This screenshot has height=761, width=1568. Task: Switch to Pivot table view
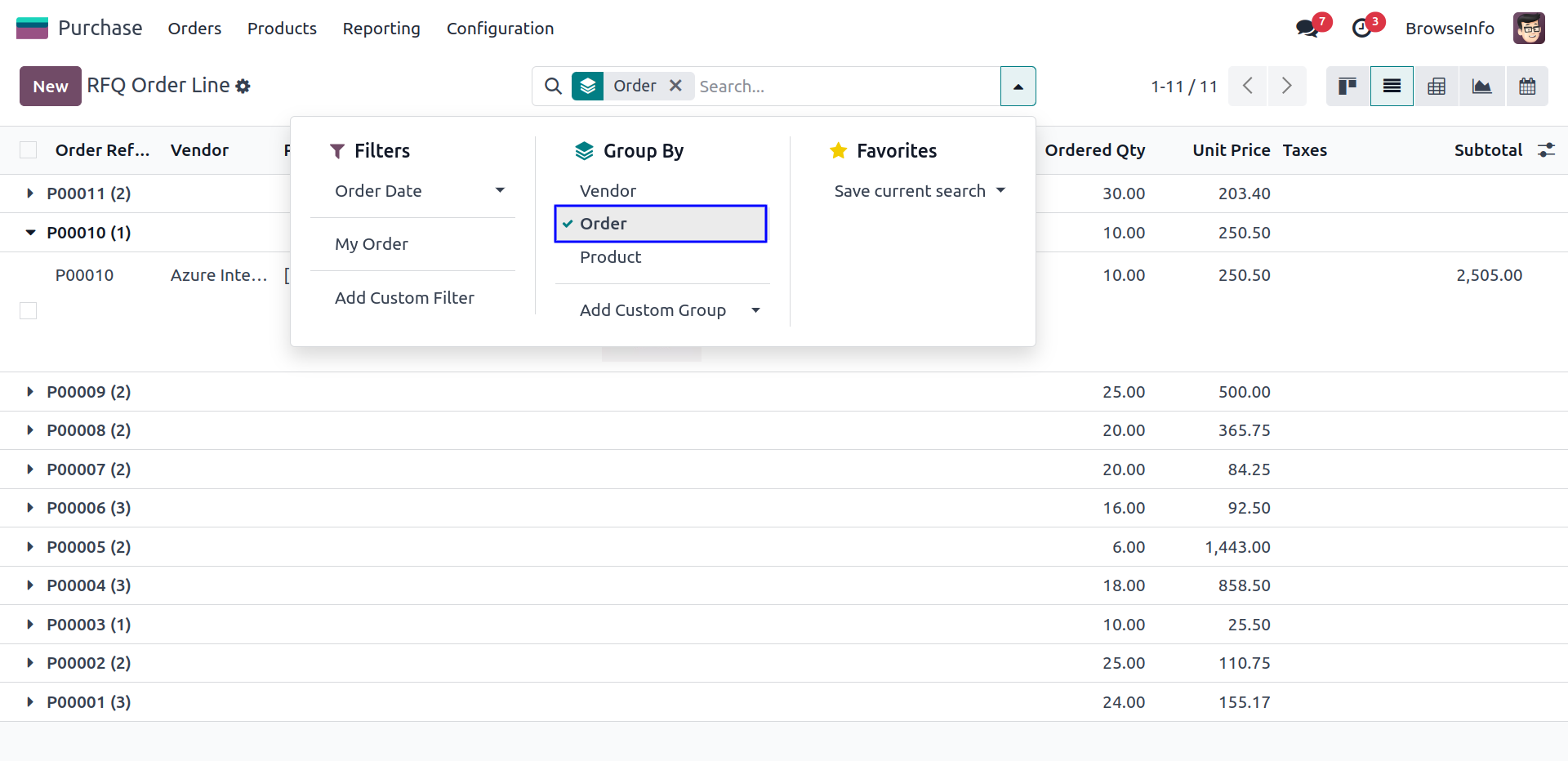click(1437, 86)
